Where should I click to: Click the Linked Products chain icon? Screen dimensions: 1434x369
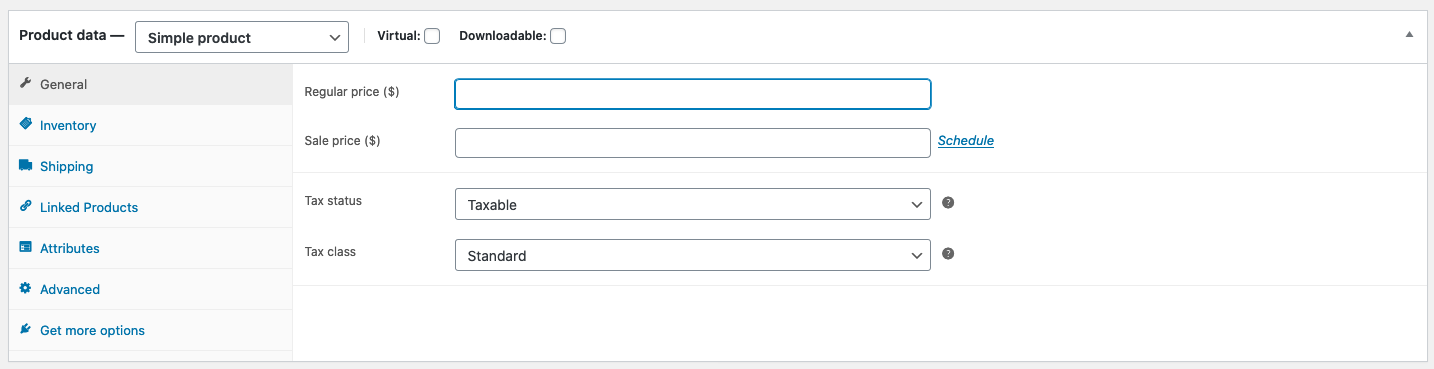[x=26, y=207]
